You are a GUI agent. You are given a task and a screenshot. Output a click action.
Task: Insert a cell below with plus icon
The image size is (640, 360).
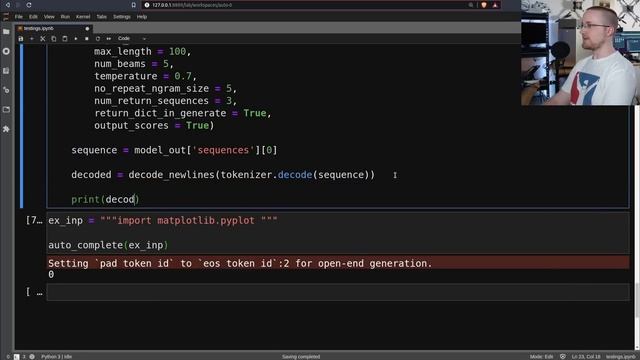click(x=32, y=39)
